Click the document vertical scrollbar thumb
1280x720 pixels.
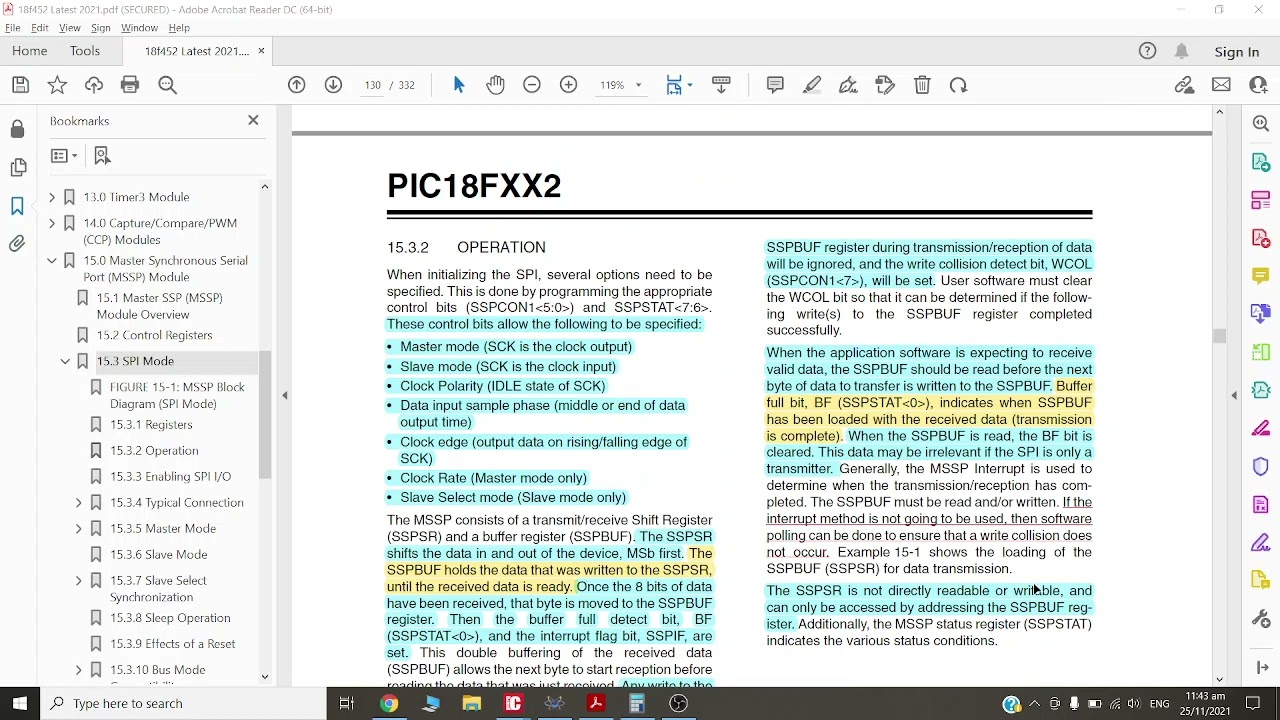pos(1219,337)
